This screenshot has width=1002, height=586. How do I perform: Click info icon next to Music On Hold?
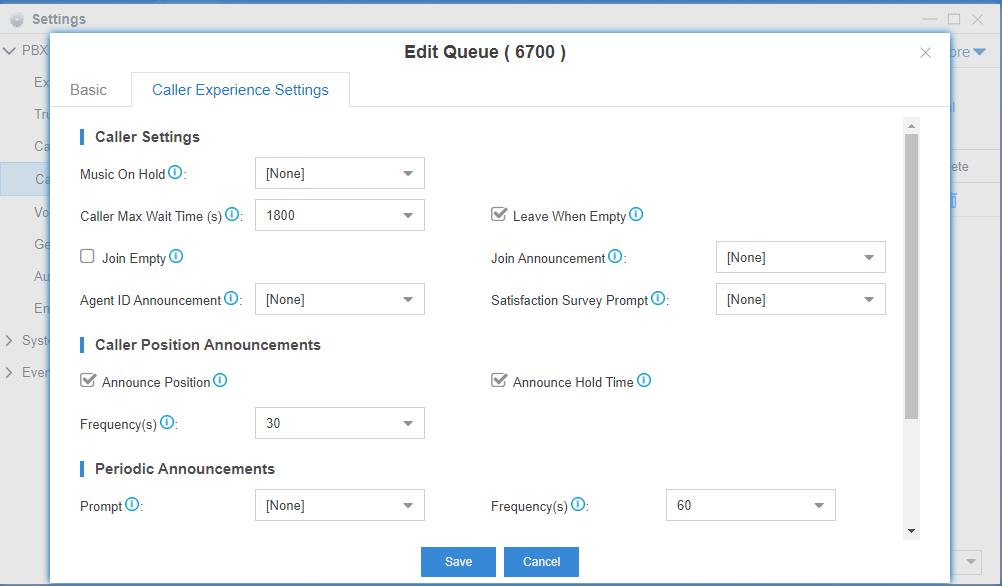(175, 173)
